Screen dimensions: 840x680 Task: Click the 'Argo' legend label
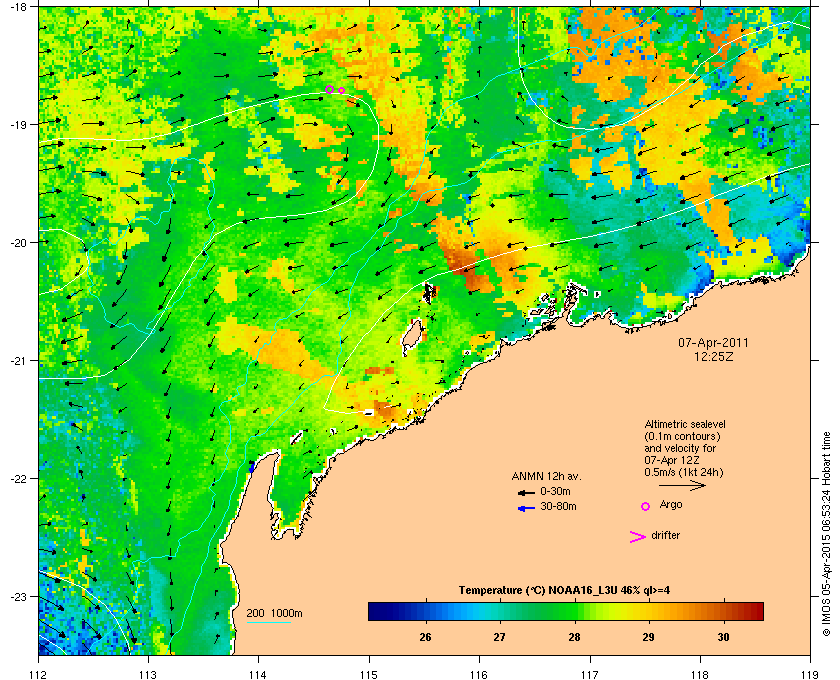click(x=671, y=505)
